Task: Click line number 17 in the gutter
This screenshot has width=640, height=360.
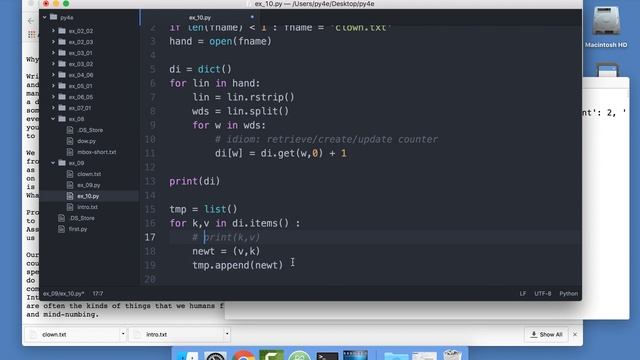Action: click(x=150, y=237)
